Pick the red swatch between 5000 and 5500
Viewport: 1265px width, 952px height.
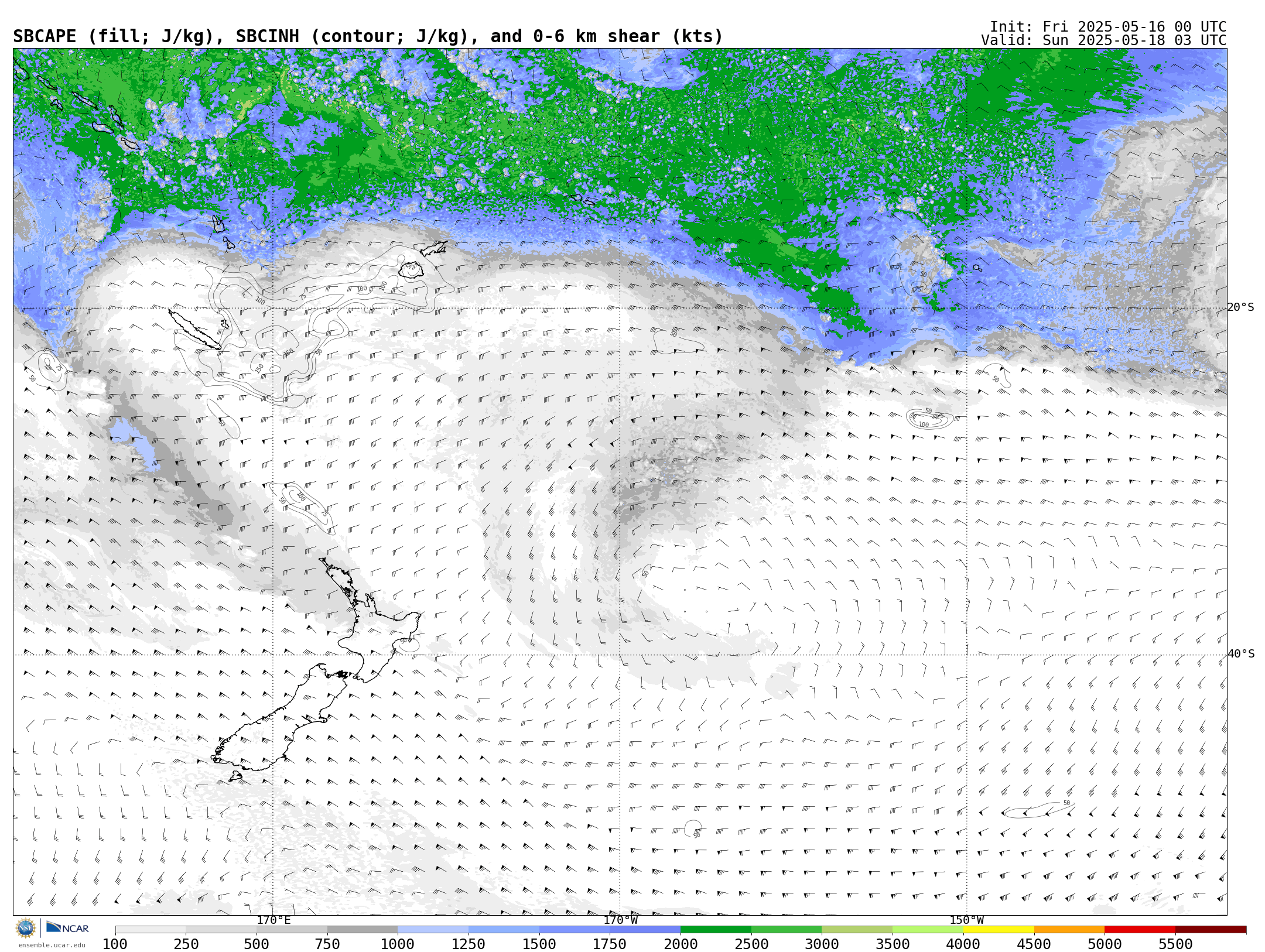click(1140, 930)
